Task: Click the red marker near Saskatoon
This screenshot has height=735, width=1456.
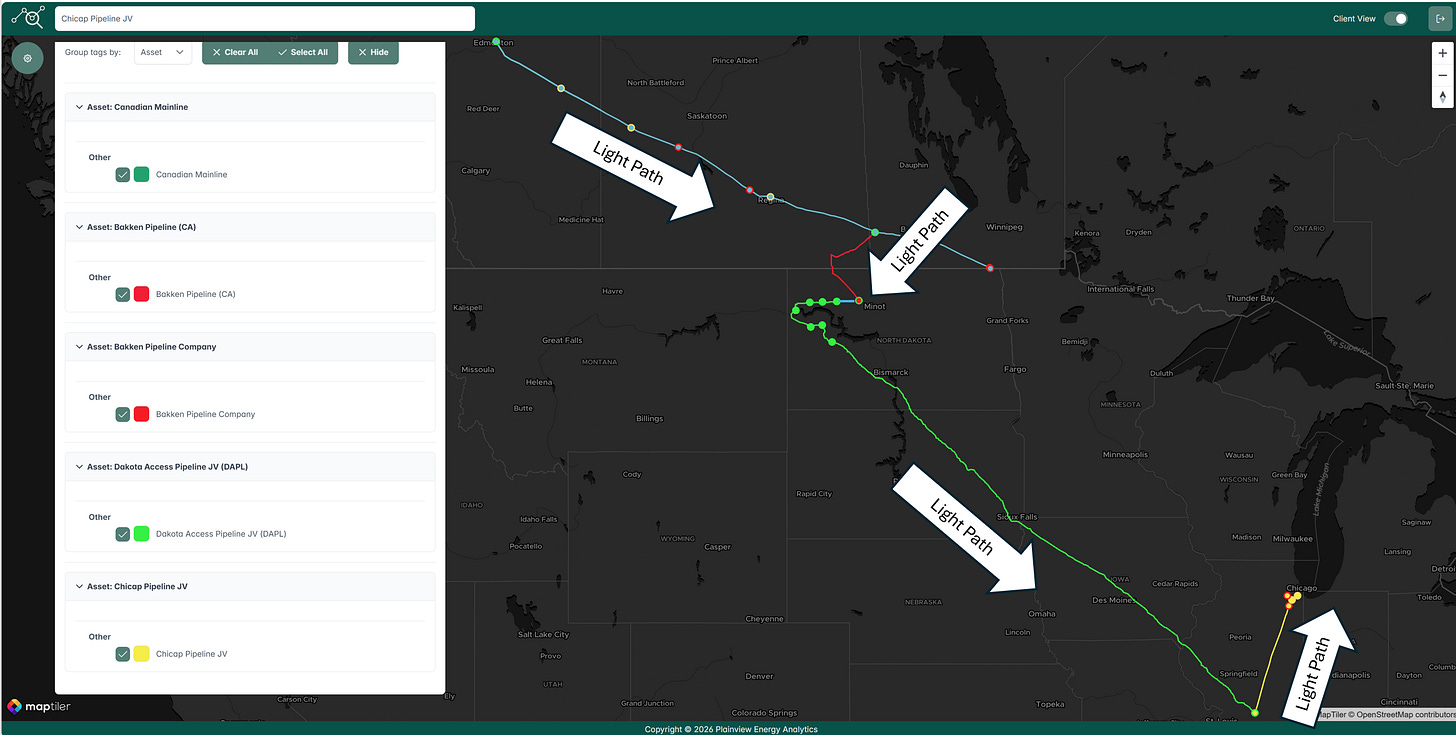Action: (x=678, y=147)
